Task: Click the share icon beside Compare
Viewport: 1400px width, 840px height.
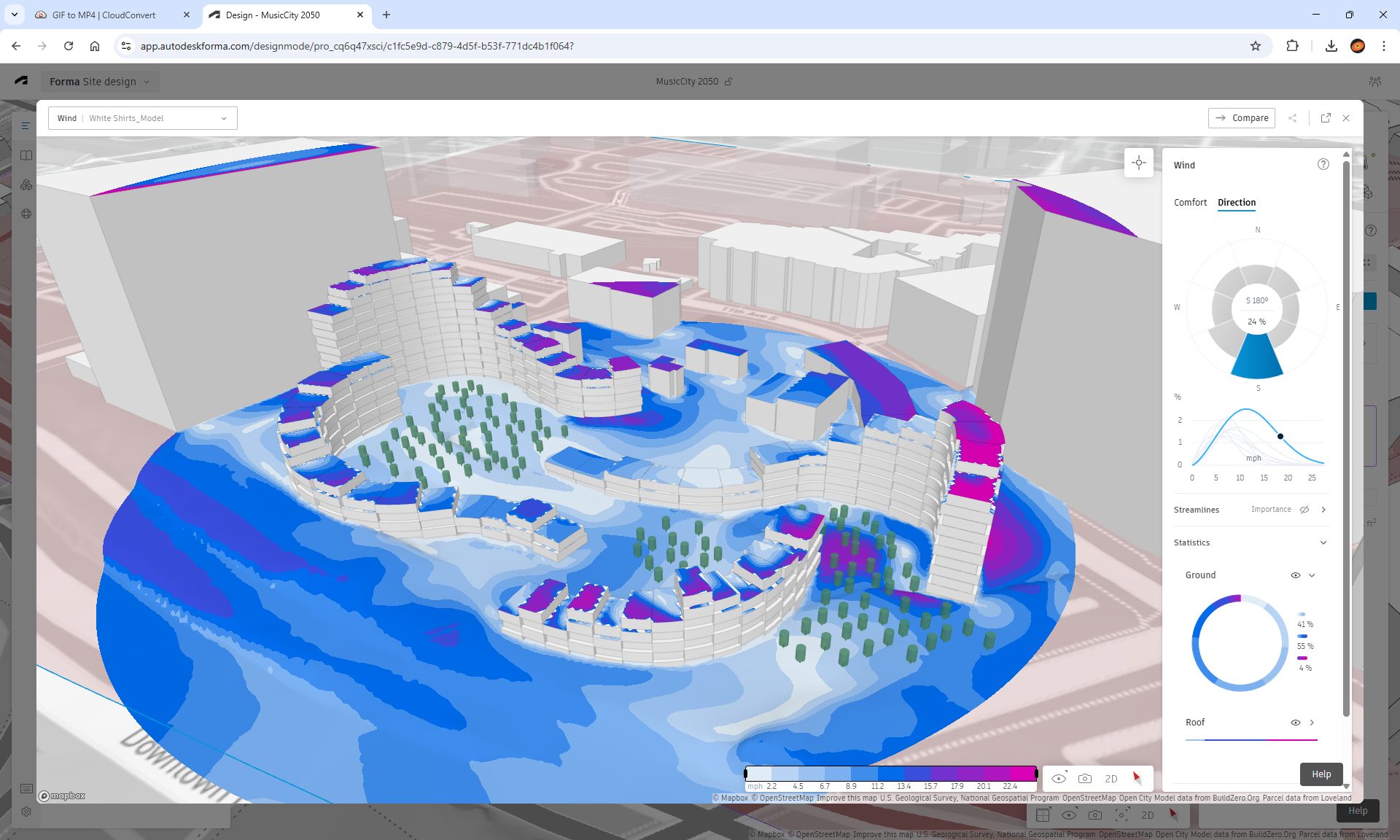Action: click(x=1293, y=118)
